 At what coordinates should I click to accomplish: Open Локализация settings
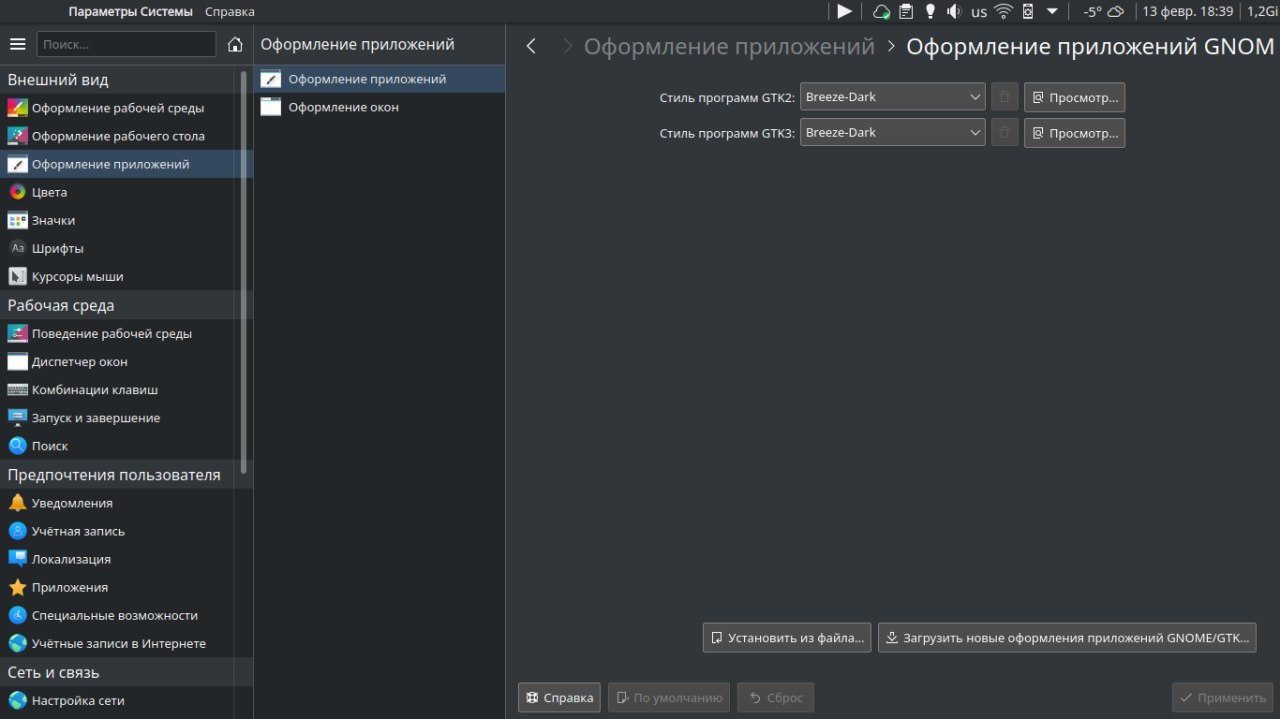click(126, 559)
